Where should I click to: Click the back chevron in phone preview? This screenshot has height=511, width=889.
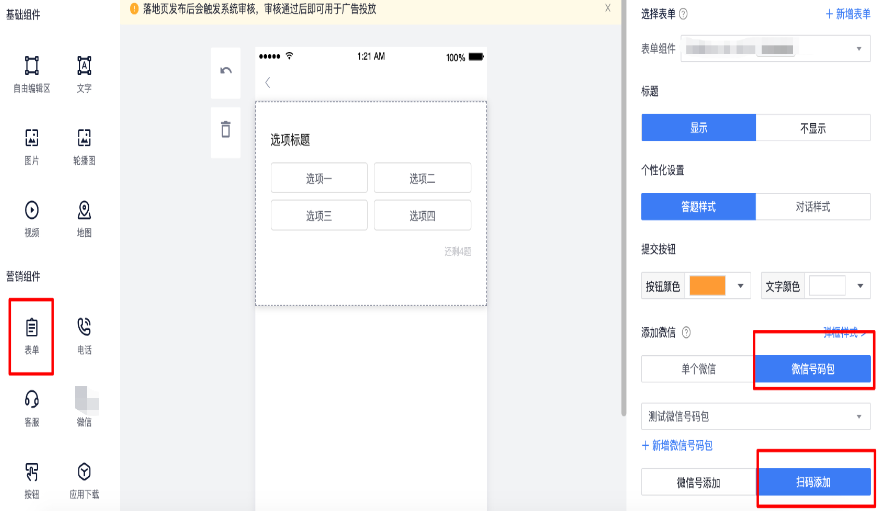268,82
